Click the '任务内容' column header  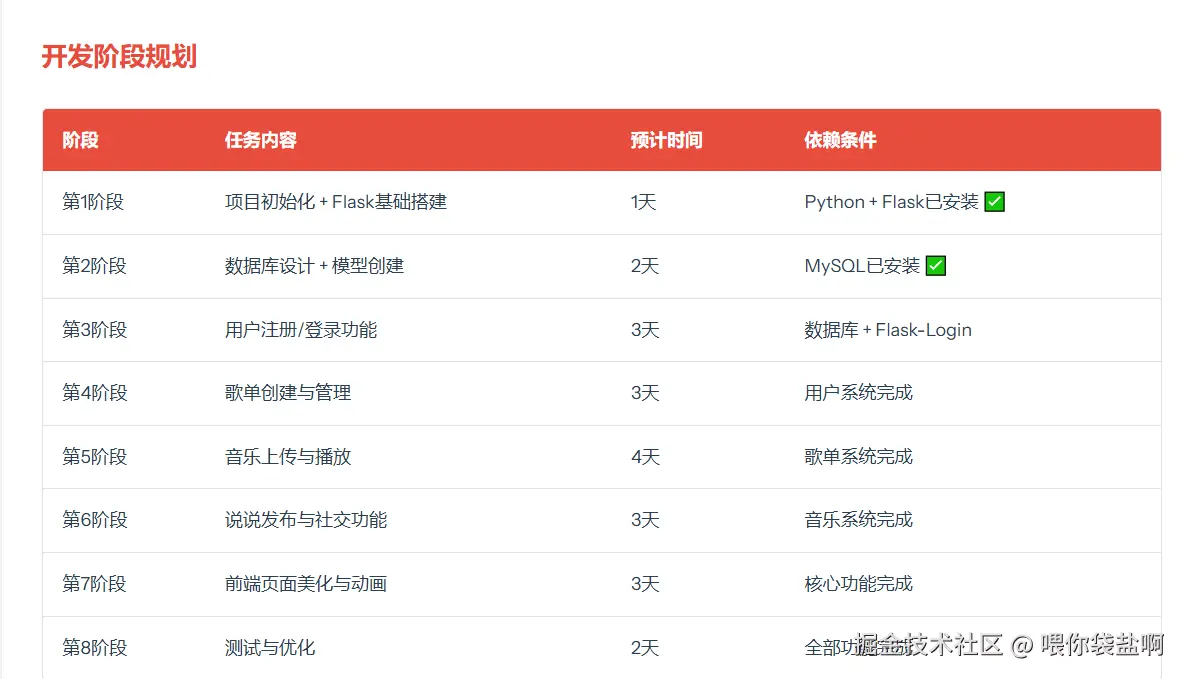point(261,141)
